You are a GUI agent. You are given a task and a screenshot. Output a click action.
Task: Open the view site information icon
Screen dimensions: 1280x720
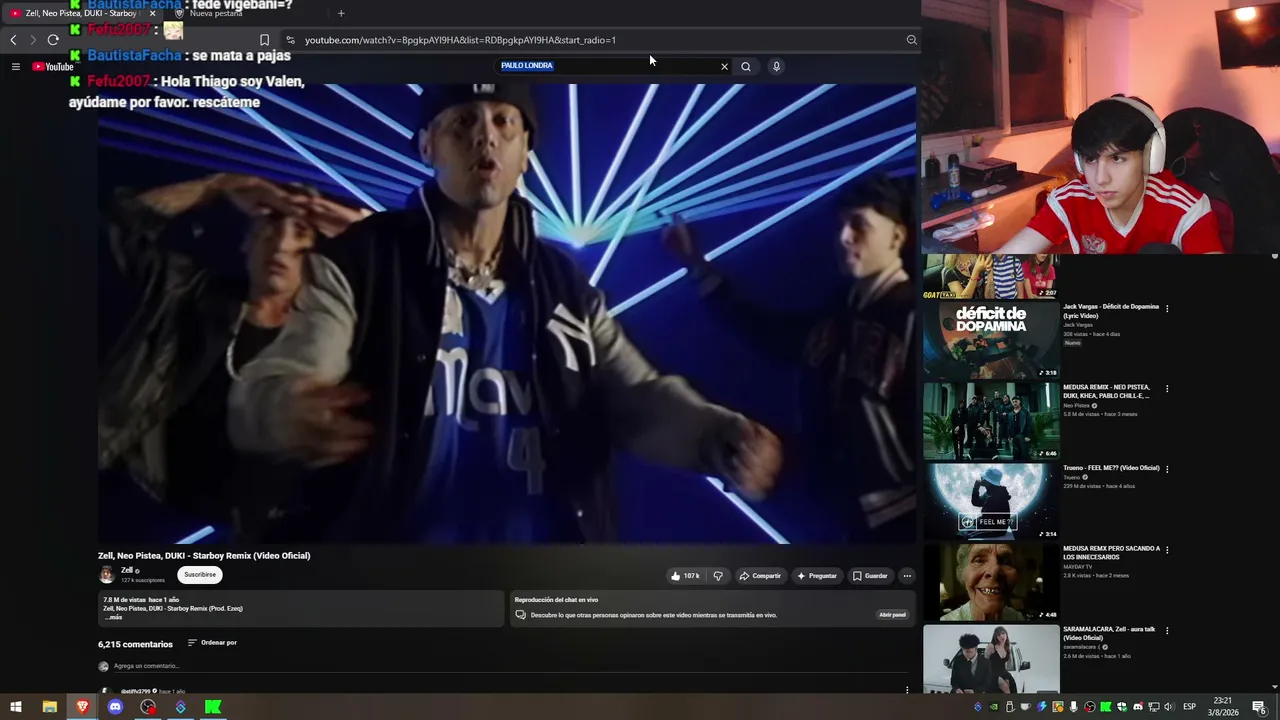tap(290, 40)
